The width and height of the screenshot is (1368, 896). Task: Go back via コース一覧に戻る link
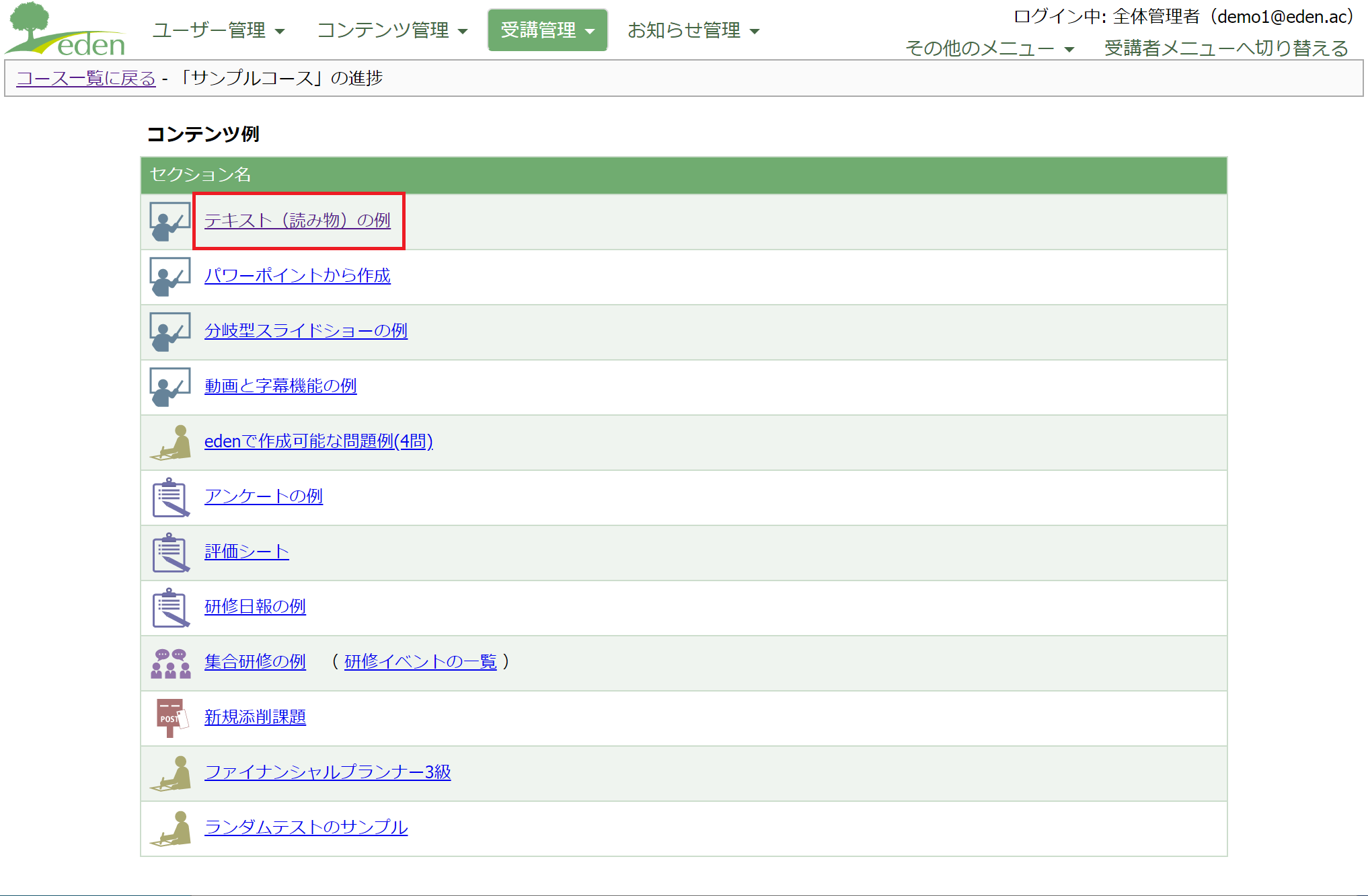coord(86,78)
